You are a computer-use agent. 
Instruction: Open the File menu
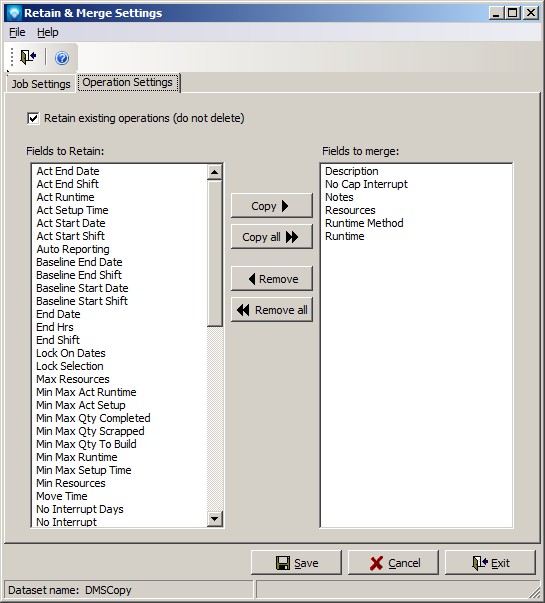click(x=17, y=32)
